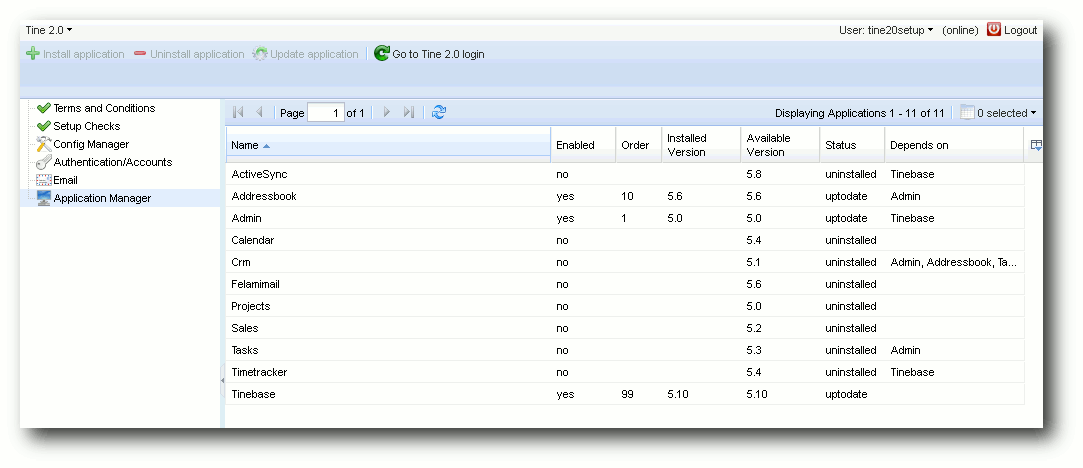
Task: Sort by Enabled column header
Action: [x=583, y=145]
